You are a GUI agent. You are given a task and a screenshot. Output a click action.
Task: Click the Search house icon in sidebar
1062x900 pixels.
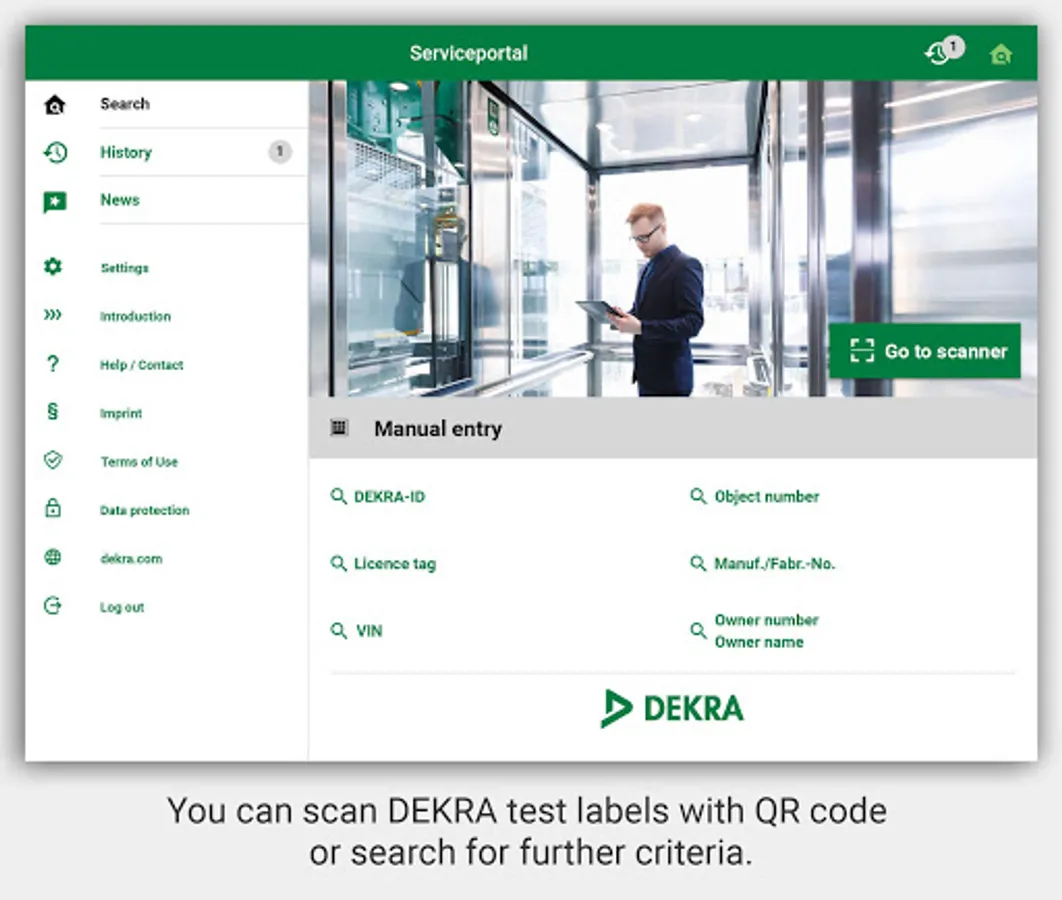55,104
